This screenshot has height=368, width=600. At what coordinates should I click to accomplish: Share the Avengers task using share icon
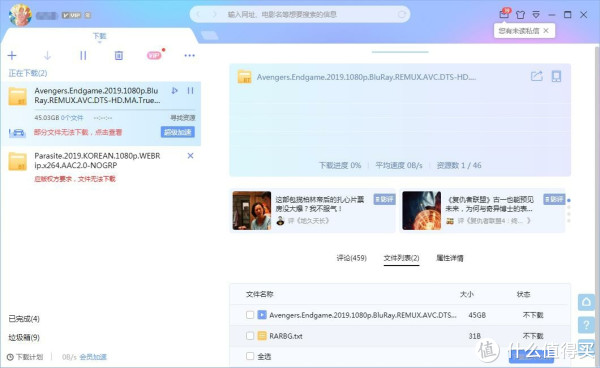coord(537,76)
